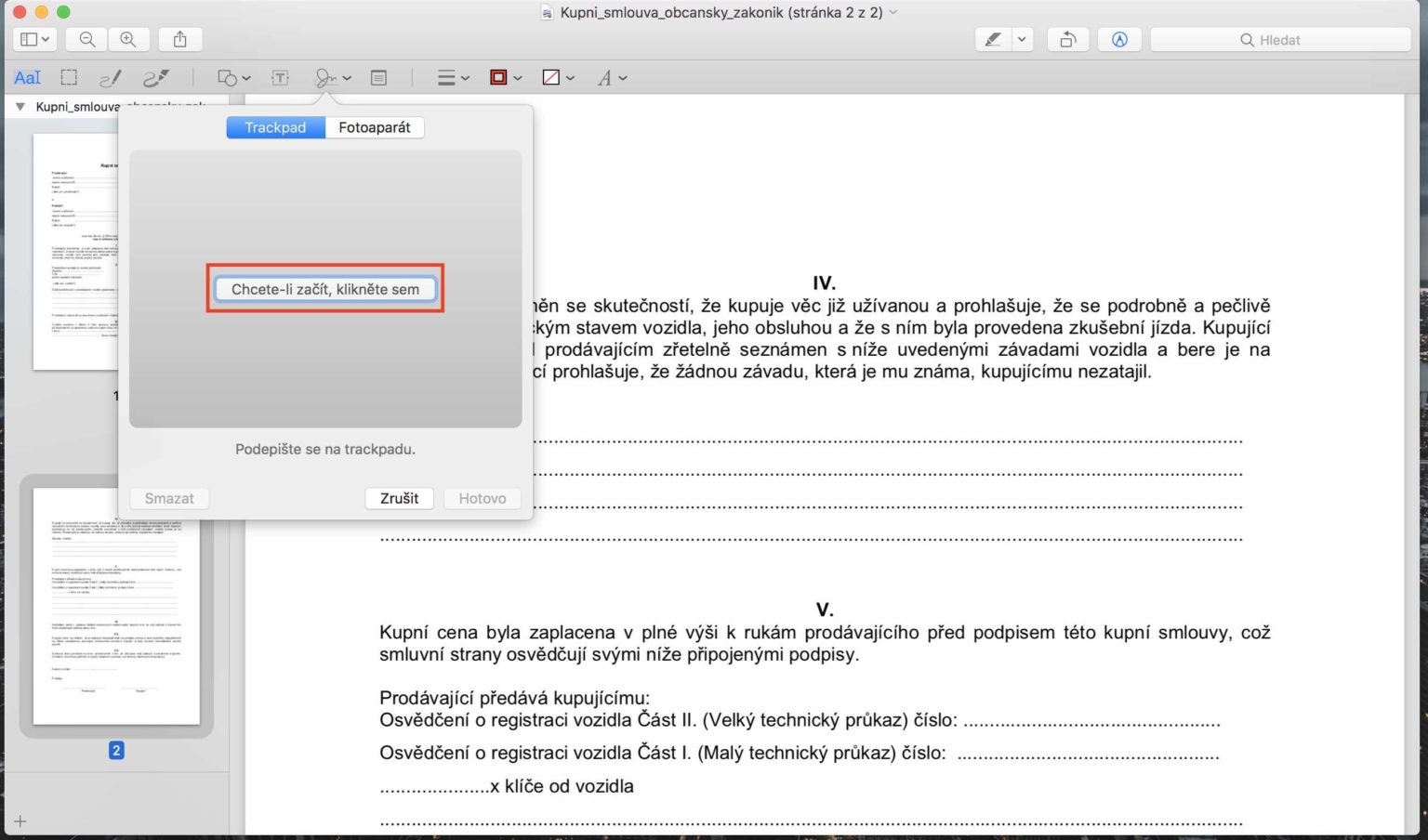Stay on the Trackpad tab
Screen dimensions: 1428x840
(x=275, y=127)
